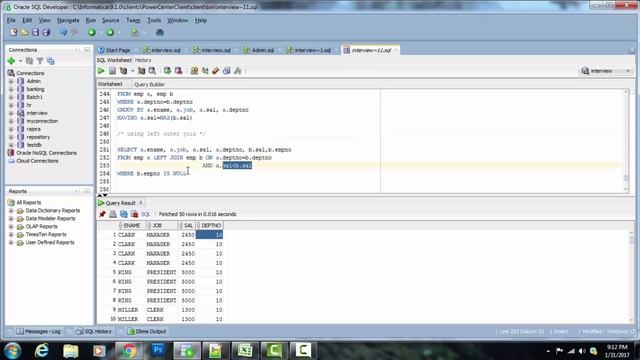Screen dimensions: 640x360
Task: Click the Delete row icon in Query Result toolbar
Action: pyautogui.click(x=134, y=214)
